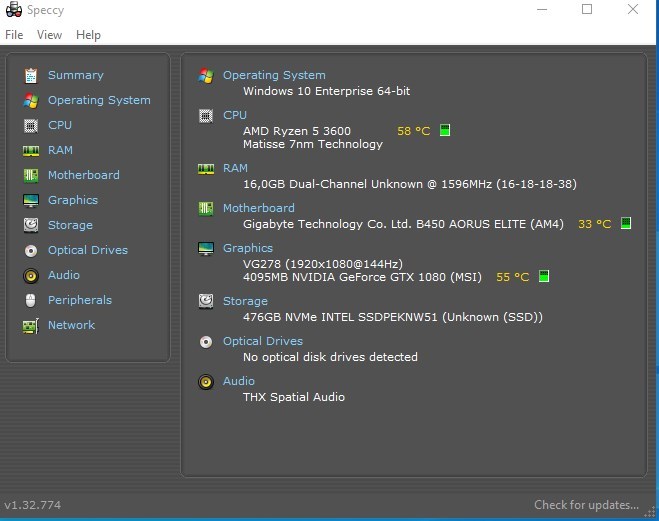The width and height of the screenshot is (659, 521).
Task: Click the RAM module icon in sidebar
Action: [x=31, y=150]
